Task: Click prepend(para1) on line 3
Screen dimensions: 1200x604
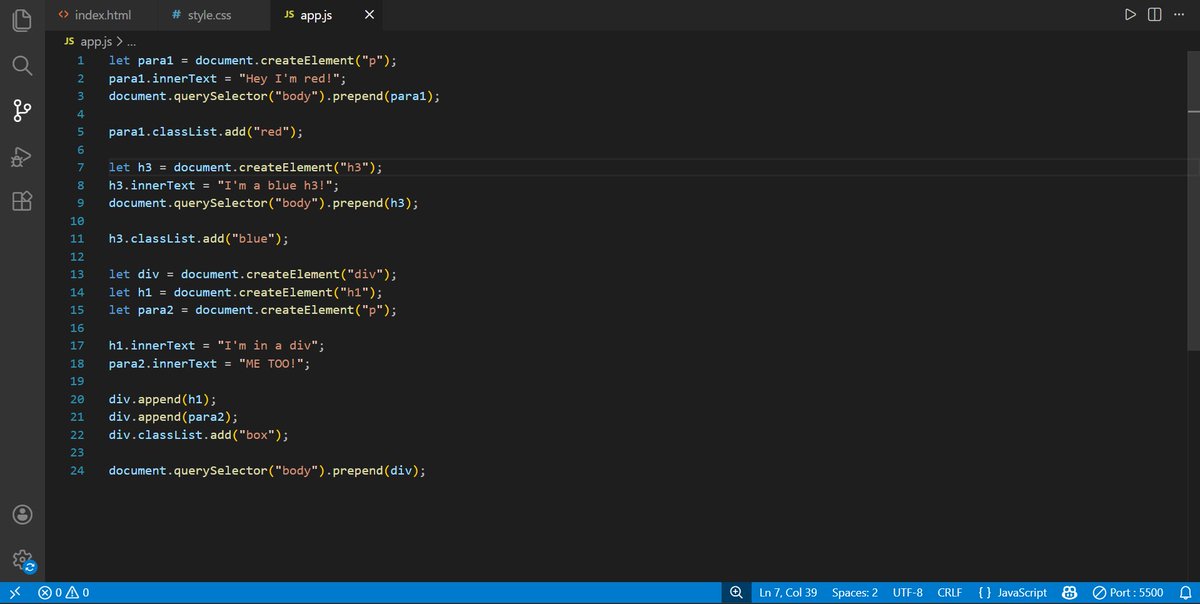Action: pos(381,96)
